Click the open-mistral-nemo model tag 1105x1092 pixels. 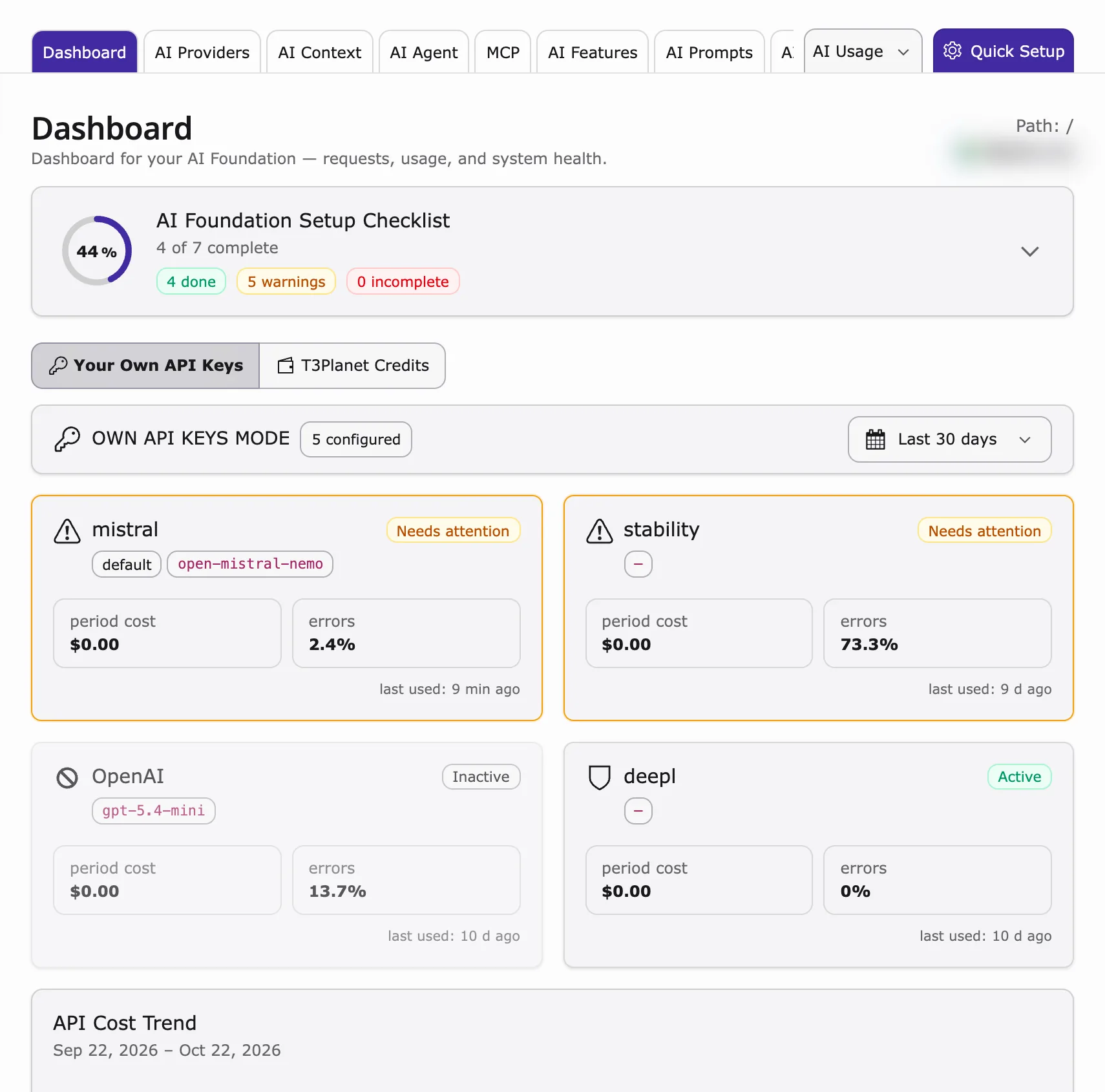(250, 564)
